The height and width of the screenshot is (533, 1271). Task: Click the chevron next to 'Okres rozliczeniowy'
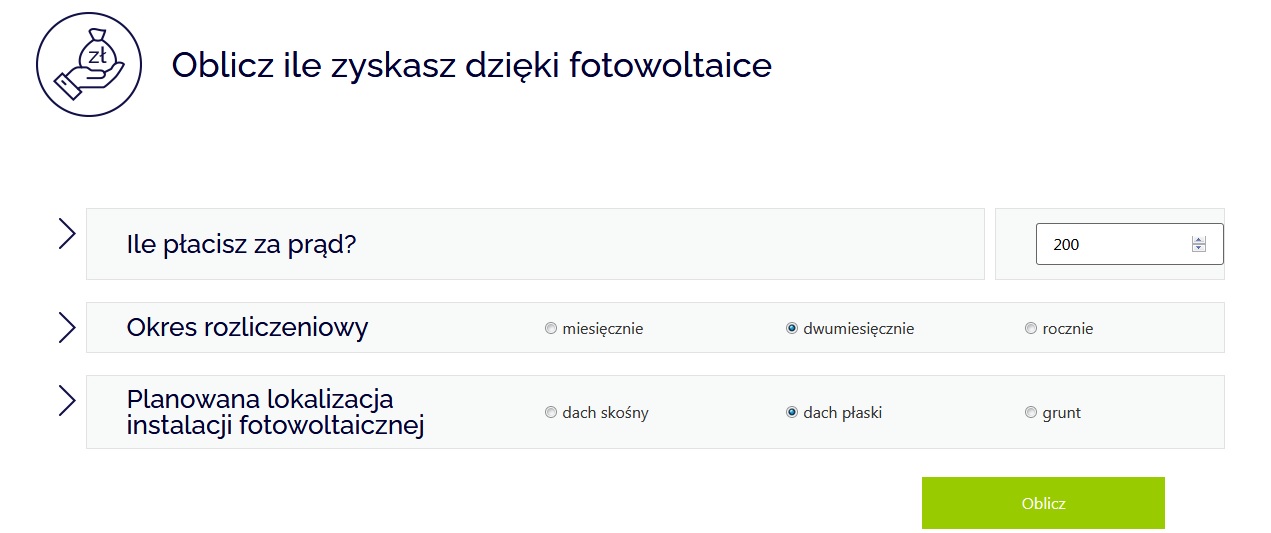tap(67, 327)
